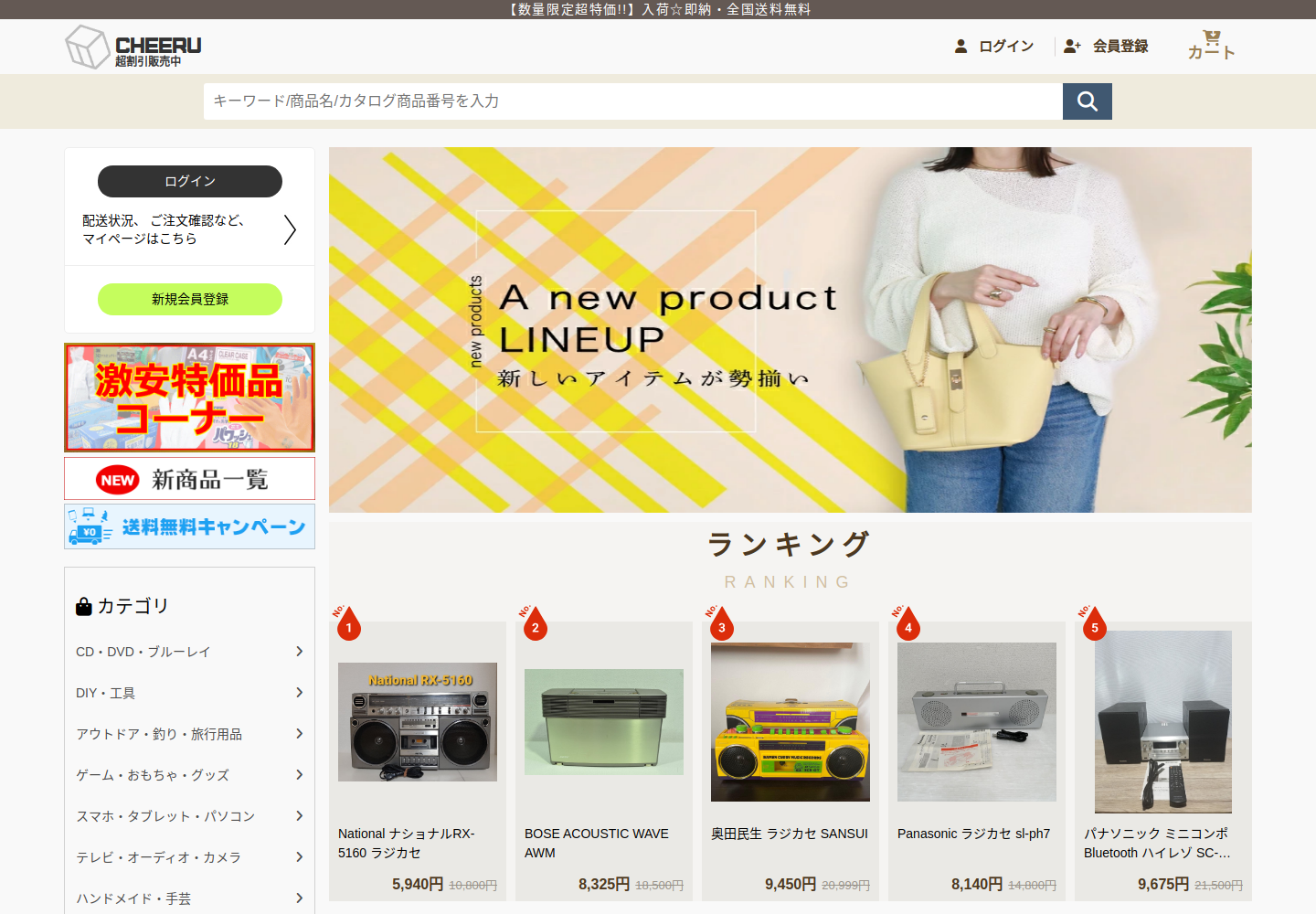Click the top promotional announcement bar
1316x914 pixels.
pyautogui.click(x=658, y=9)
